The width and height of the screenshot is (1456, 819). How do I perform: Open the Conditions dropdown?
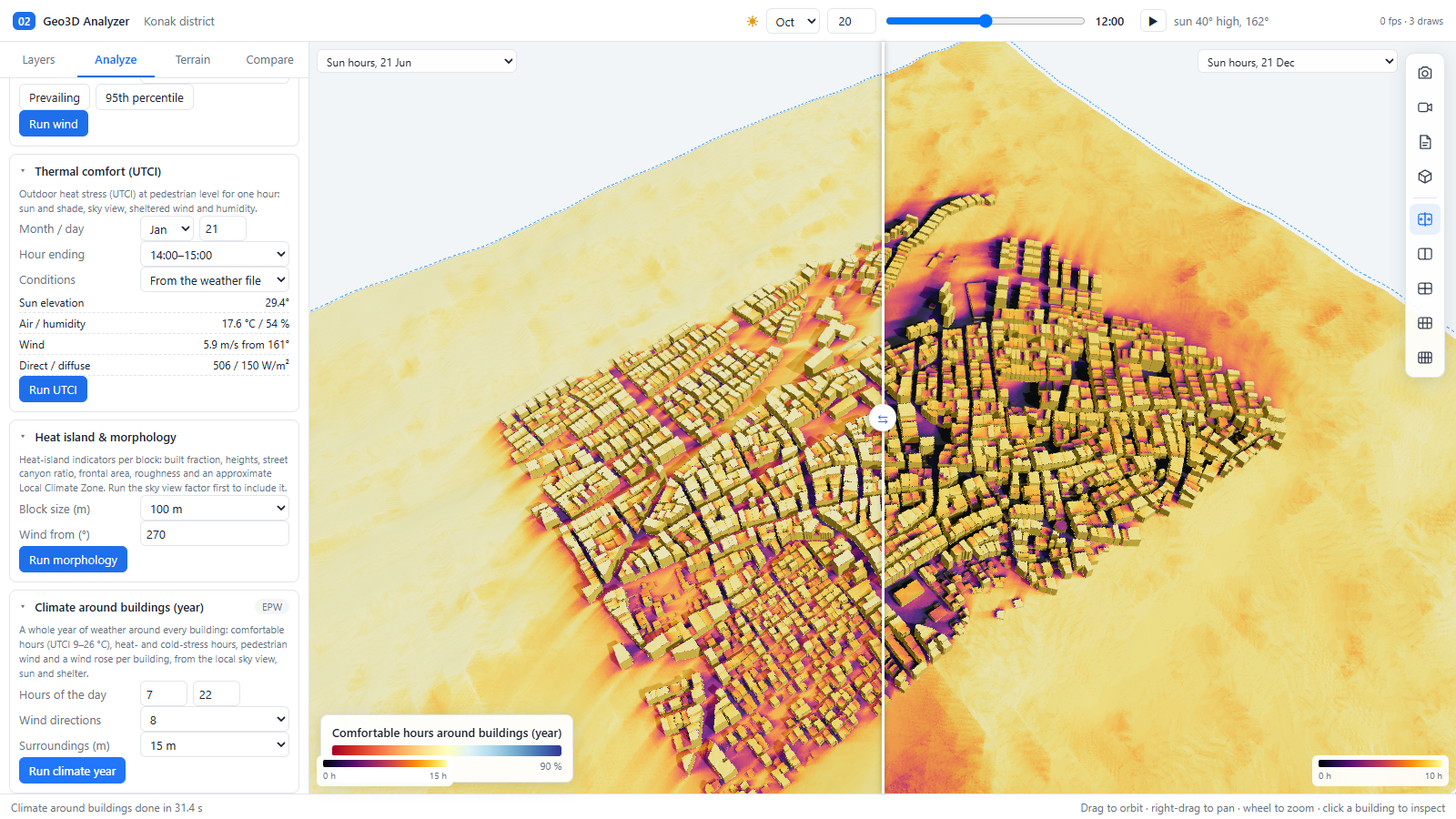pos(215,280)
